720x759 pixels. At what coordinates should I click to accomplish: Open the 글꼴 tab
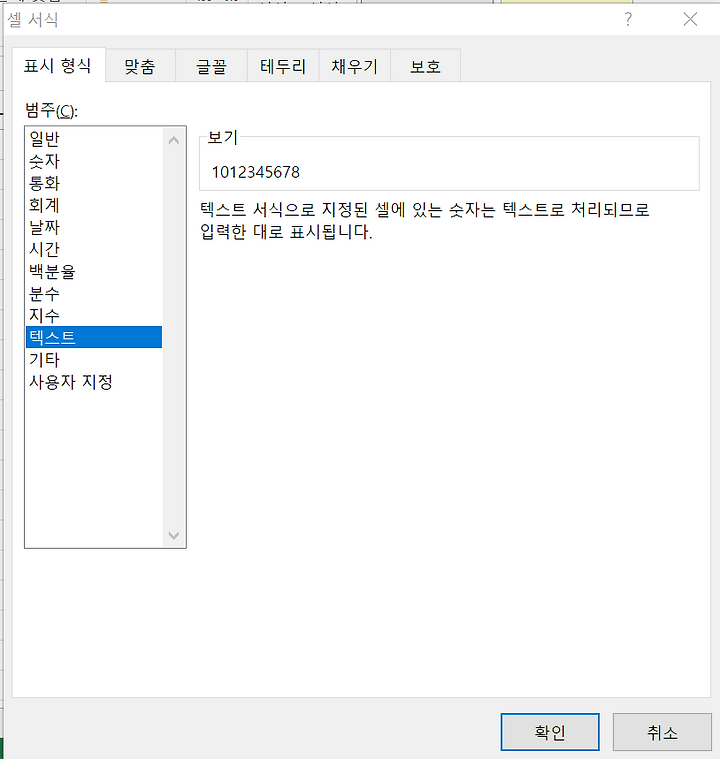click(x=211, y=66)
